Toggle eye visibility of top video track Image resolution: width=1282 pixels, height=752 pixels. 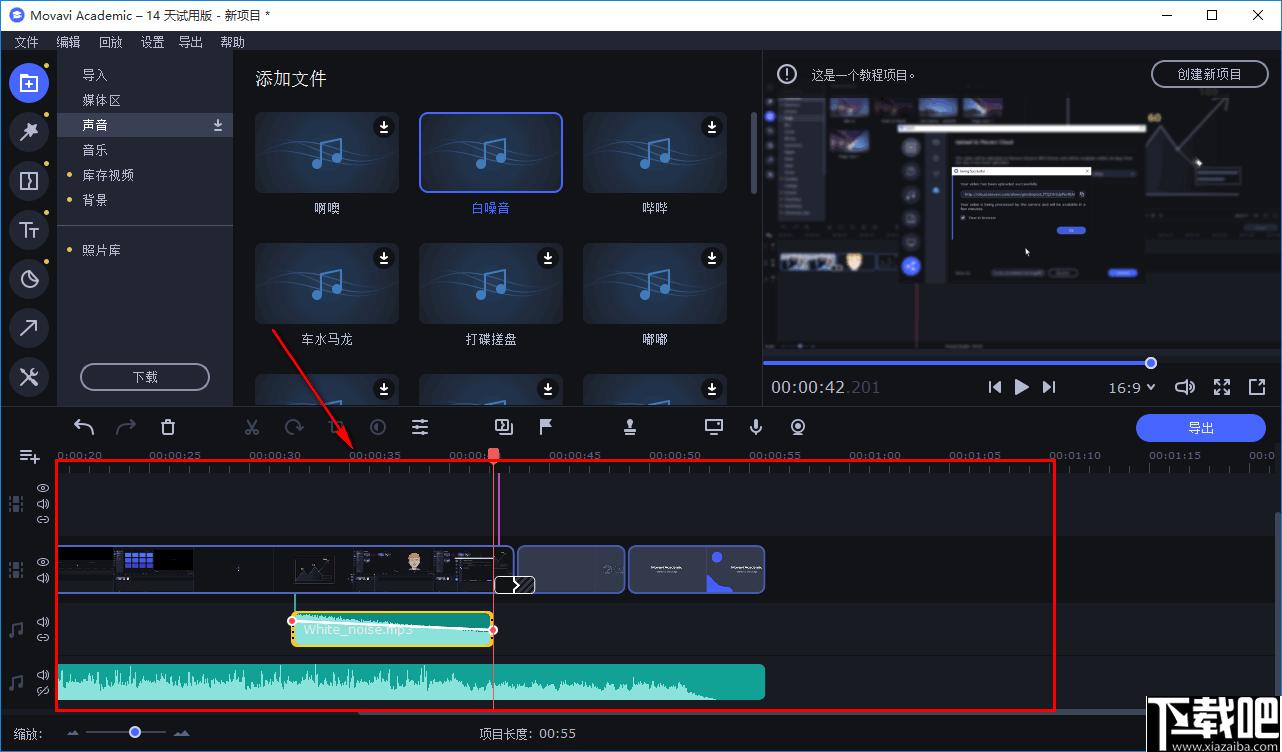point(43,488)
